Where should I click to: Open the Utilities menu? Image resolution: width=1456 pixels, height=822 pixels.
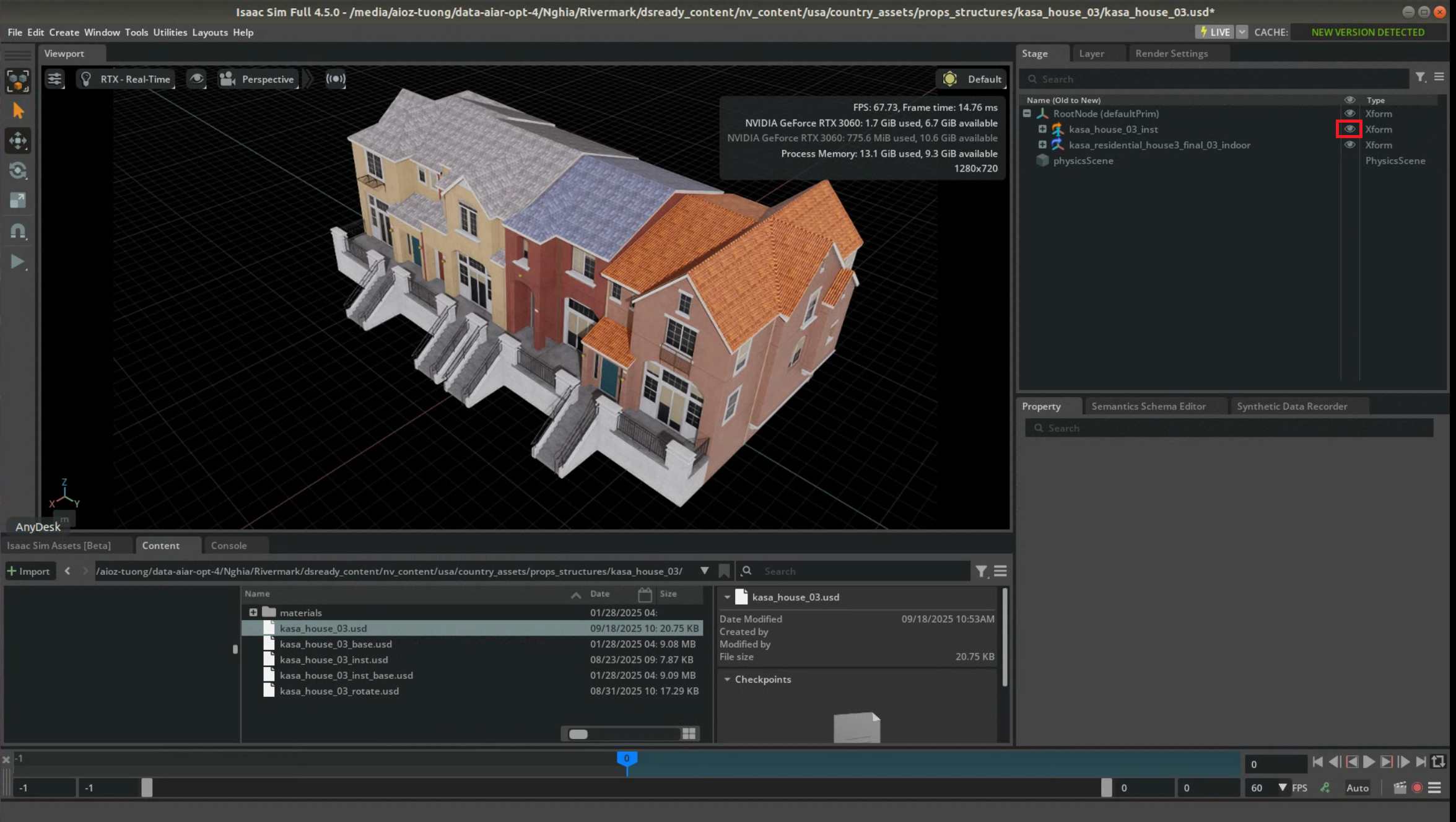pos(170,32)
